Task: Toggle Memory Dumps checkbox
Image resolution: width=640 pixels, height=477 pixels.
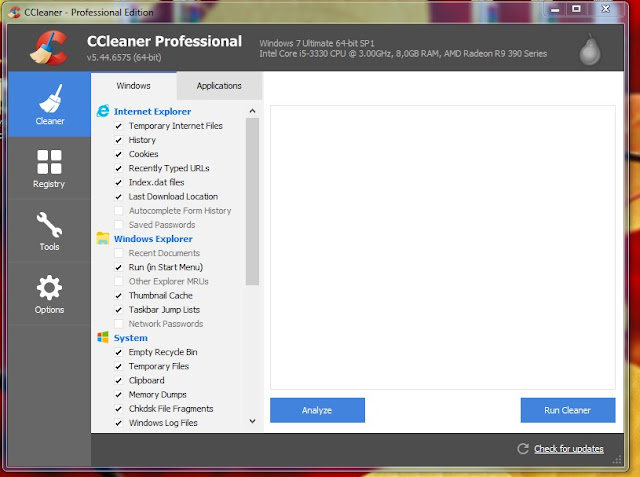Action: point(118,395)
